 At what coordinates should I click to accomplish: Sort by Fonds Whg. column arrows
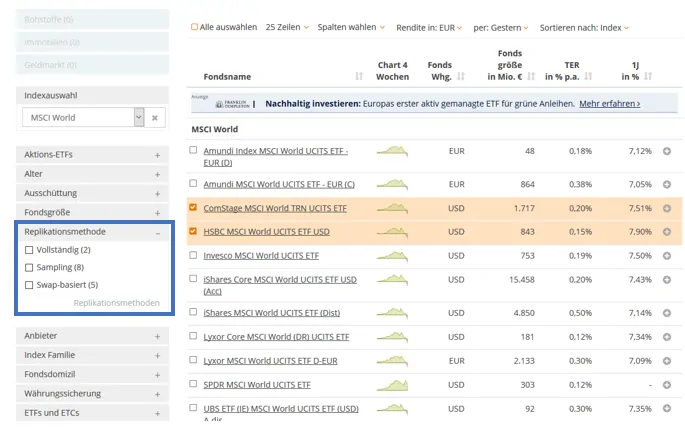tap(460, 76)
